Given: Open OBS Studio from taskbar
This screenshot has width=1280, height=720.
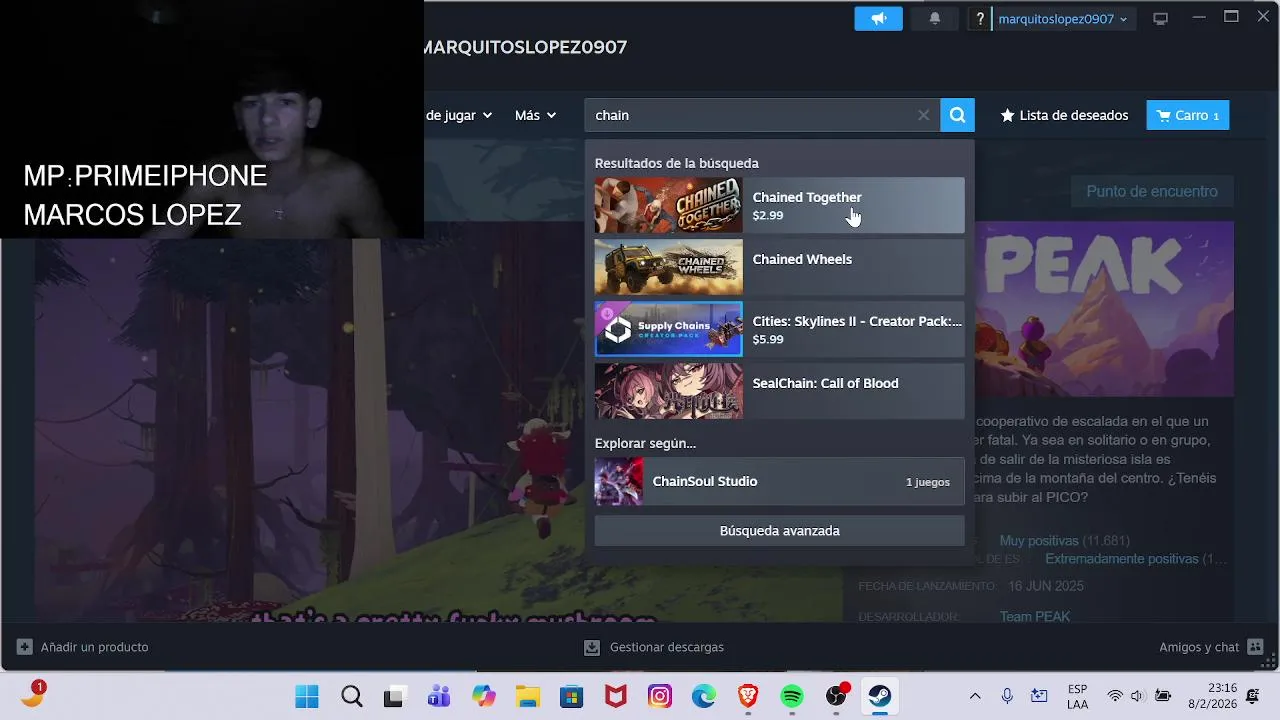Looking at the screenshot, I should pos(836,696).
